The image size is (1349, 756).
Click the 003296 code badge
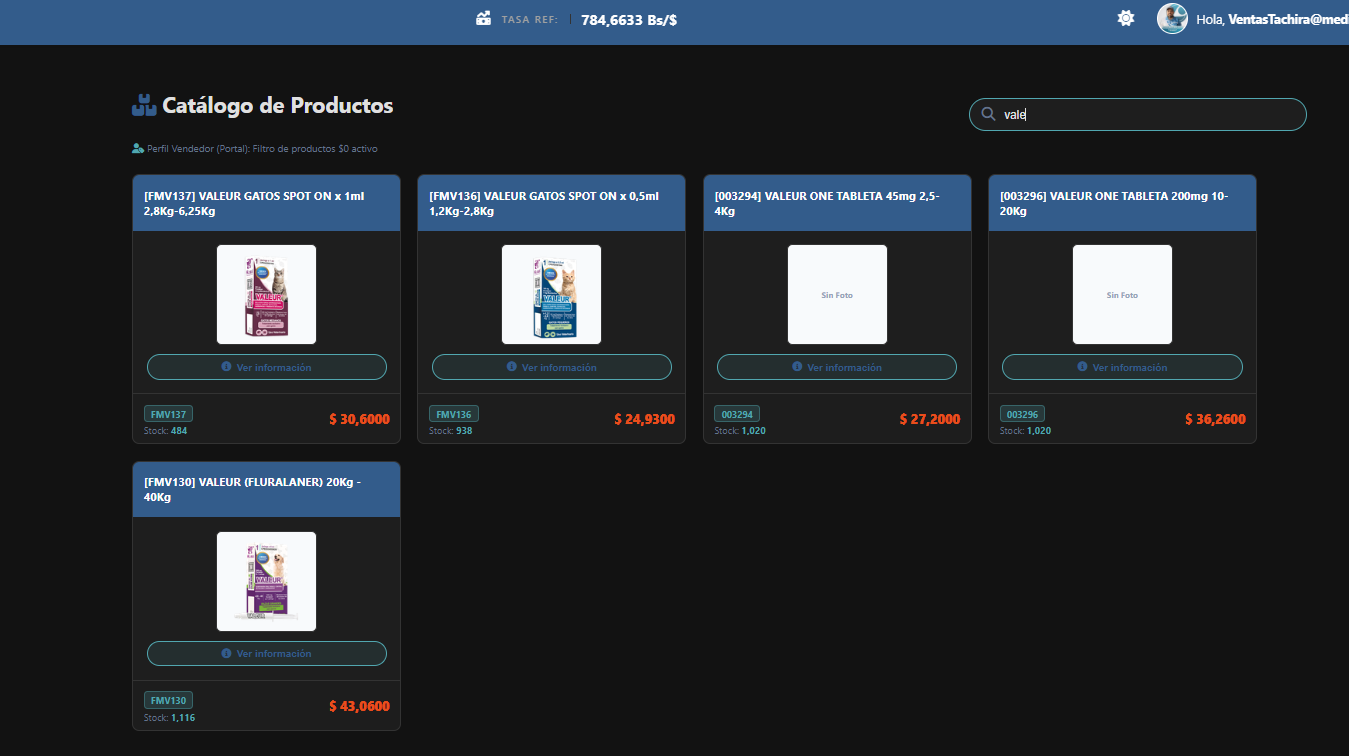1023,414
